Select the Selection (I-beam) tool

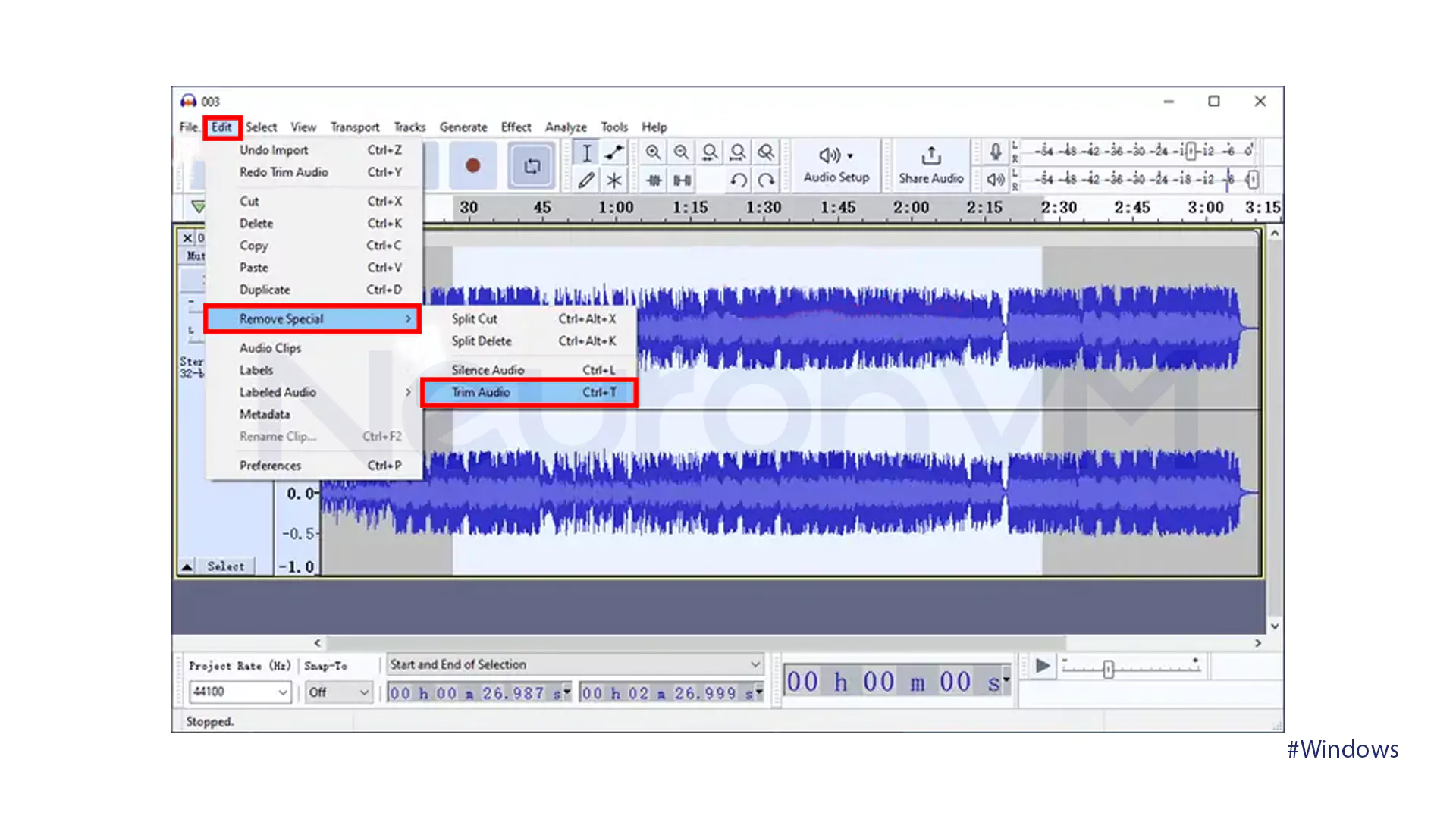(586, 152)
